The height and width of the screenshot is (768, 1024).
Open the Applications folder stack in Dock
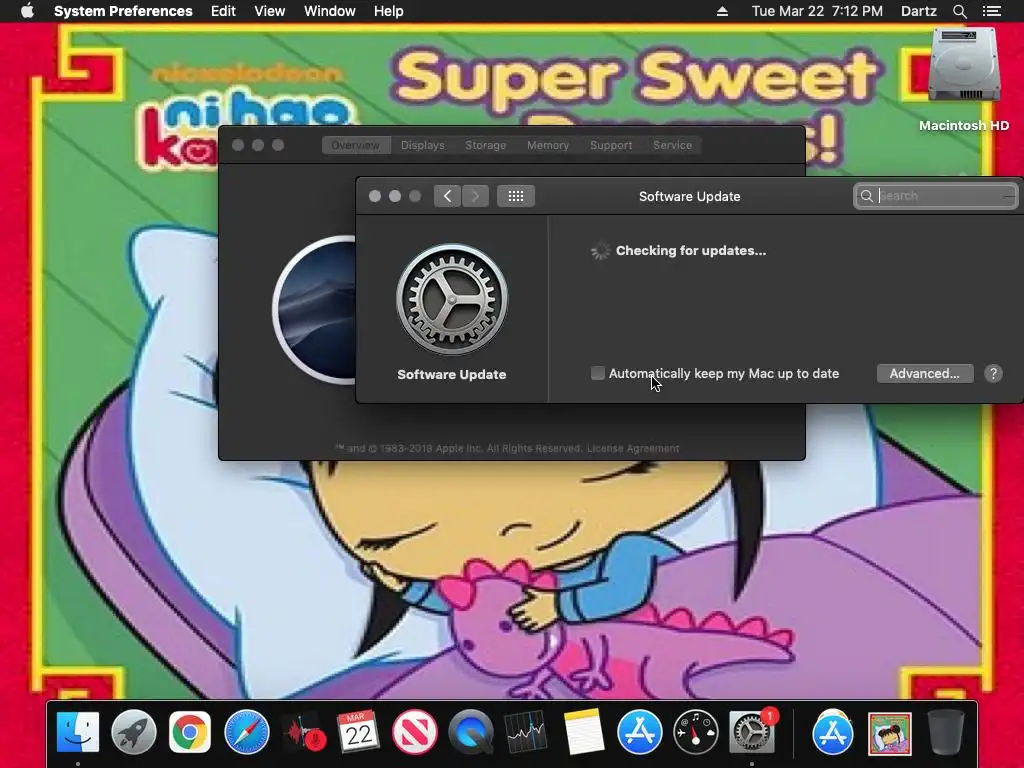(833, 732)
